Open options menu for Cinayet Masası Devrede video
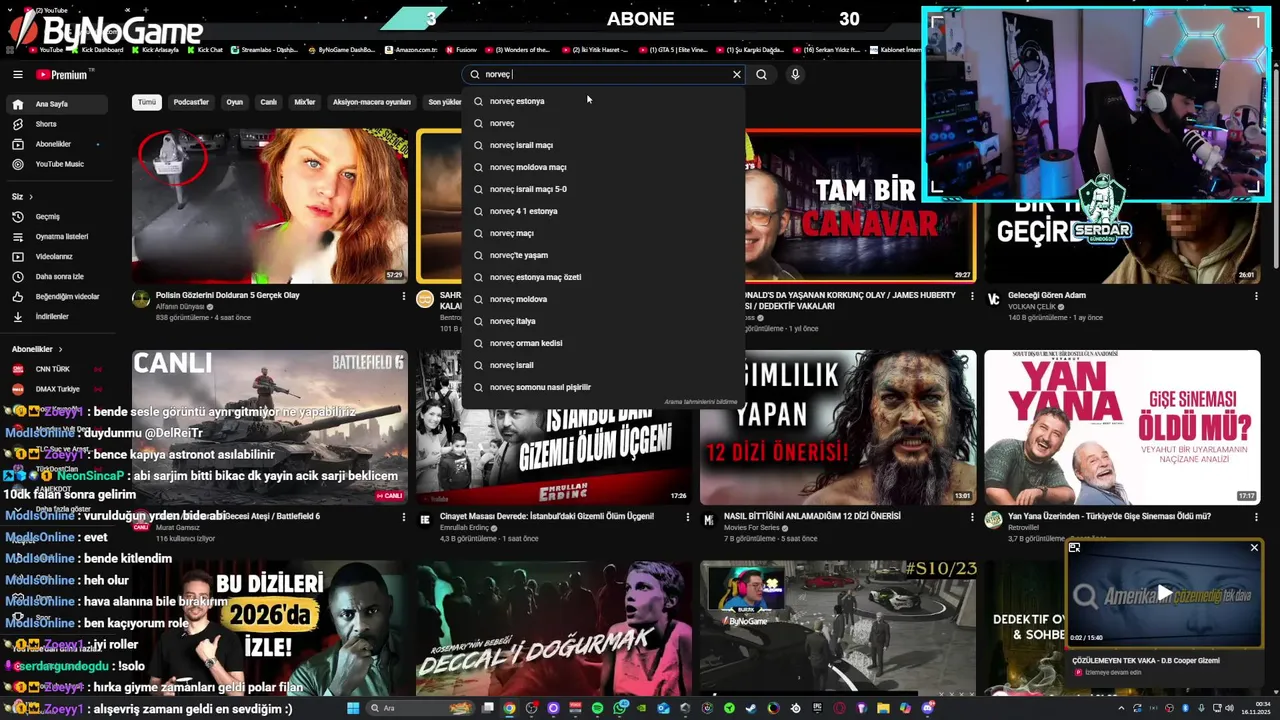 687,517
